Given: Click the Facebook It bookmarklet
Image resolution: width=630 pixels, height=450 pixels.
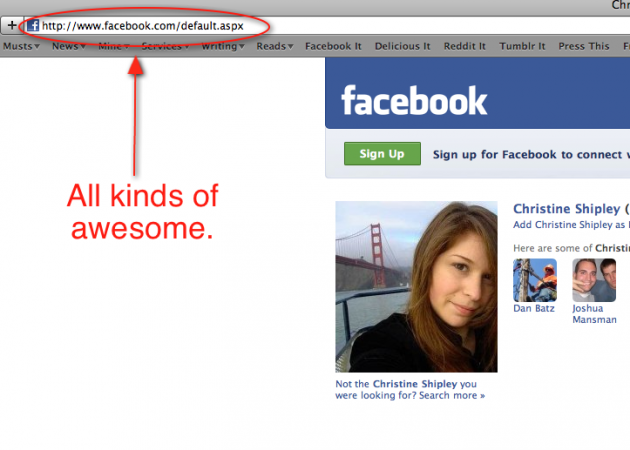Looking at the screenshot, I should pos(333,46).
